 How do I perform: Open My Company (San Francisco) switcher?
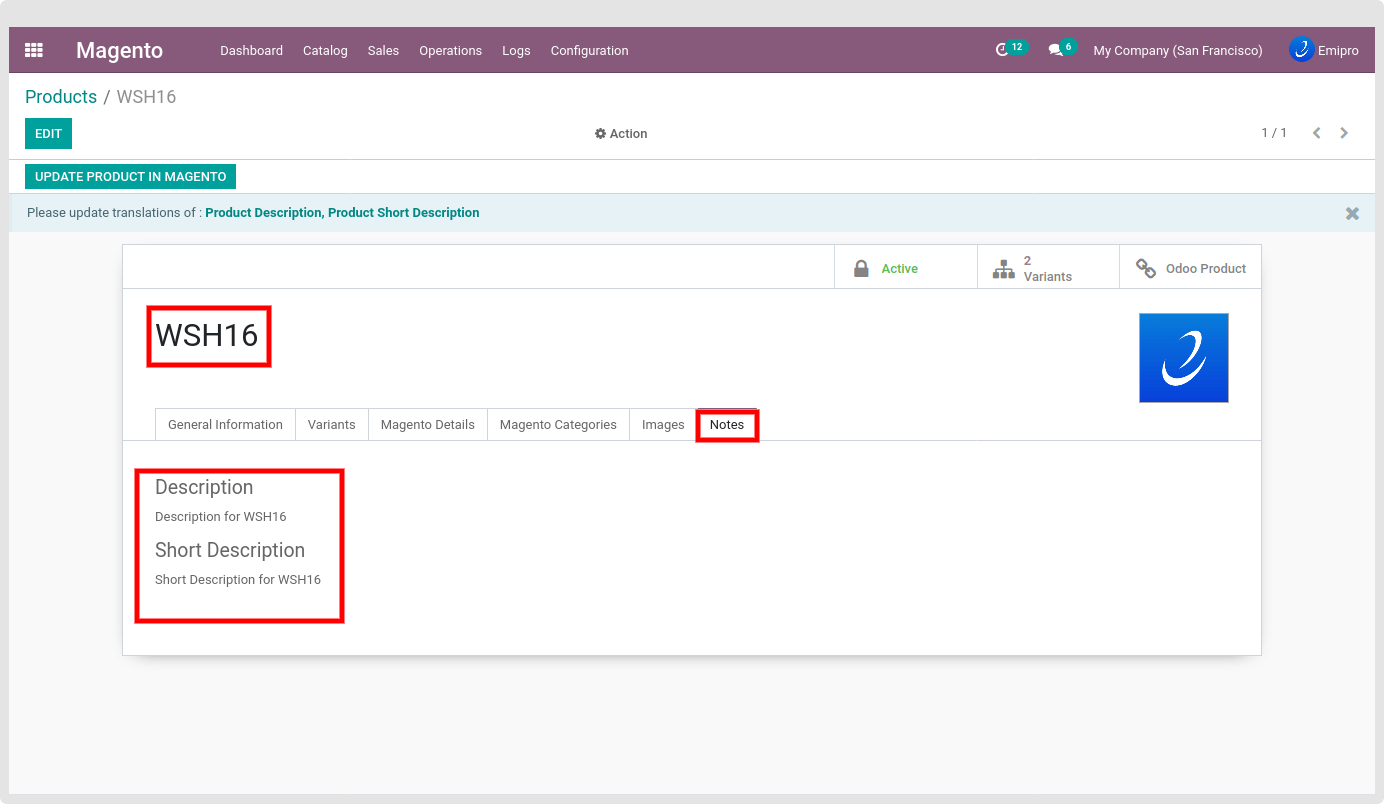click(x=1178, y=50)
